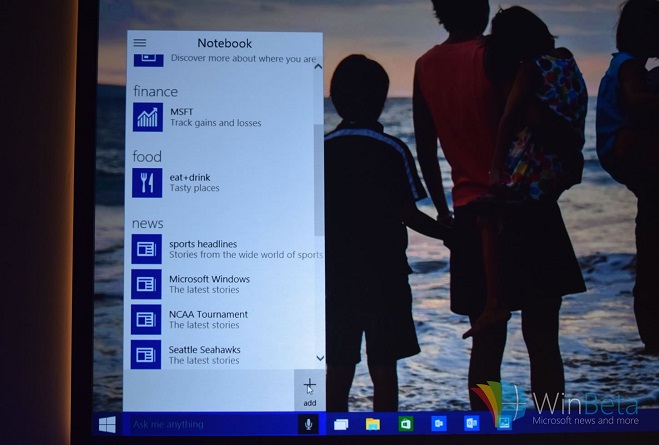The image size is (659, 445).
Task: Open the first Outlook icon in the taskbar
Action: pyautogui.click(x=439, y=424)
